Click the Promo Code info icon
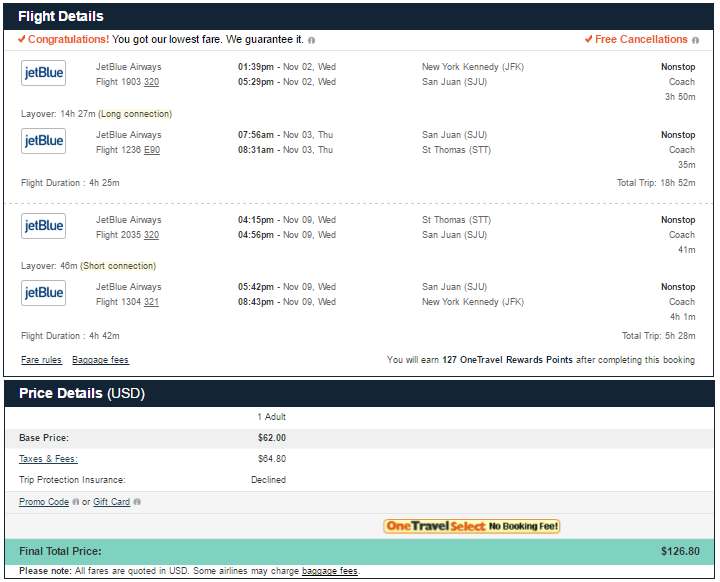Screen dimensions: 720x582 [x=75, y=502]
